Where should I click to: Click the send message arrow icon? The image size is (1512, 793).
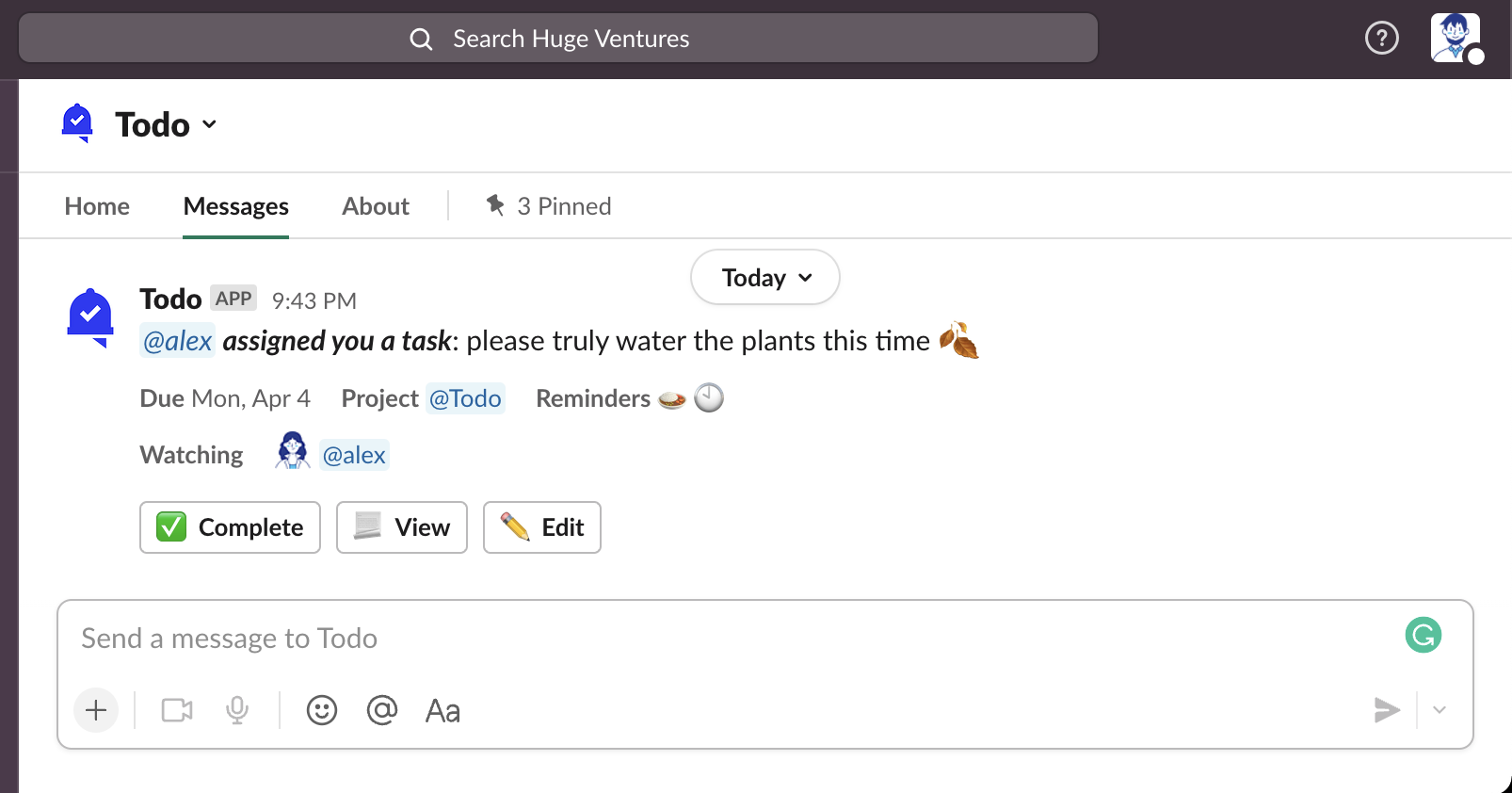pyautogui.click(x=1386, y=710)
